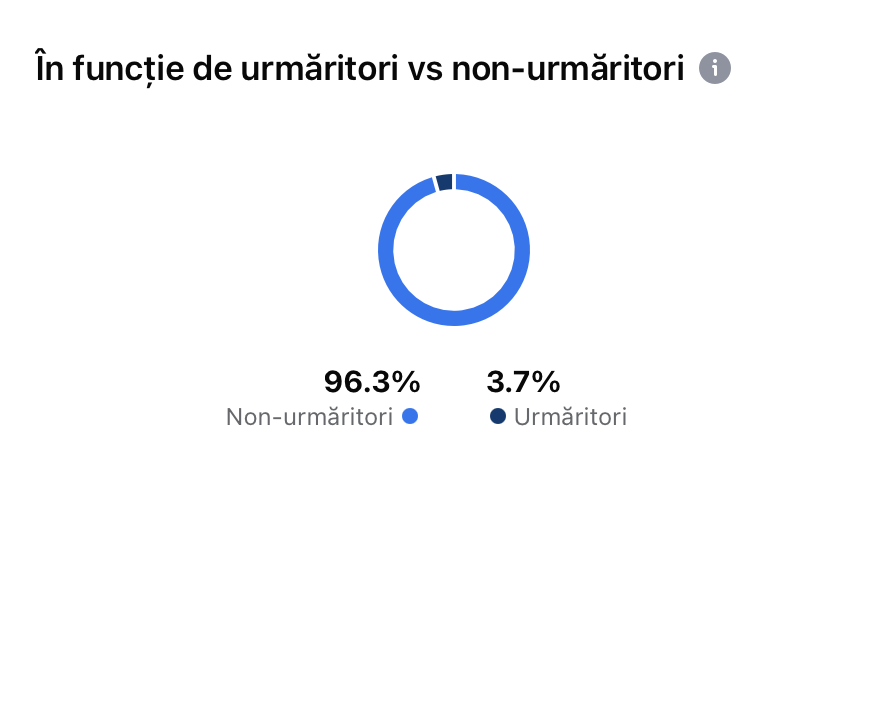Click the word "vs" in the heading

coord(421,68)
